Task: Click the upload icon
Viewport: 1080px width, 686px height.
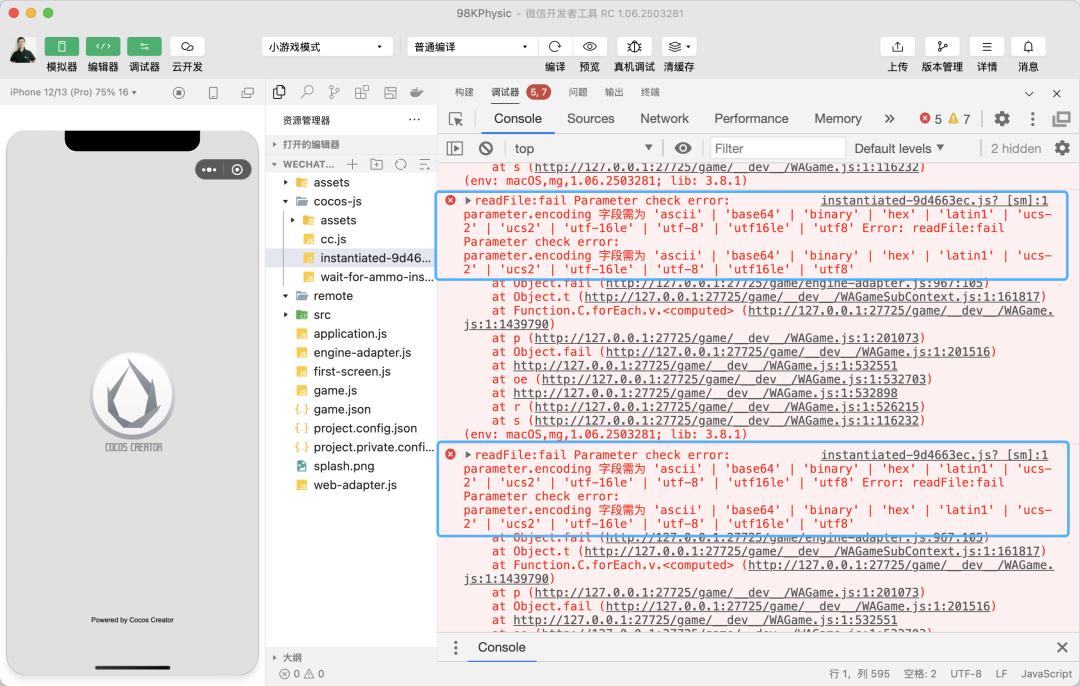Action: 897,46
